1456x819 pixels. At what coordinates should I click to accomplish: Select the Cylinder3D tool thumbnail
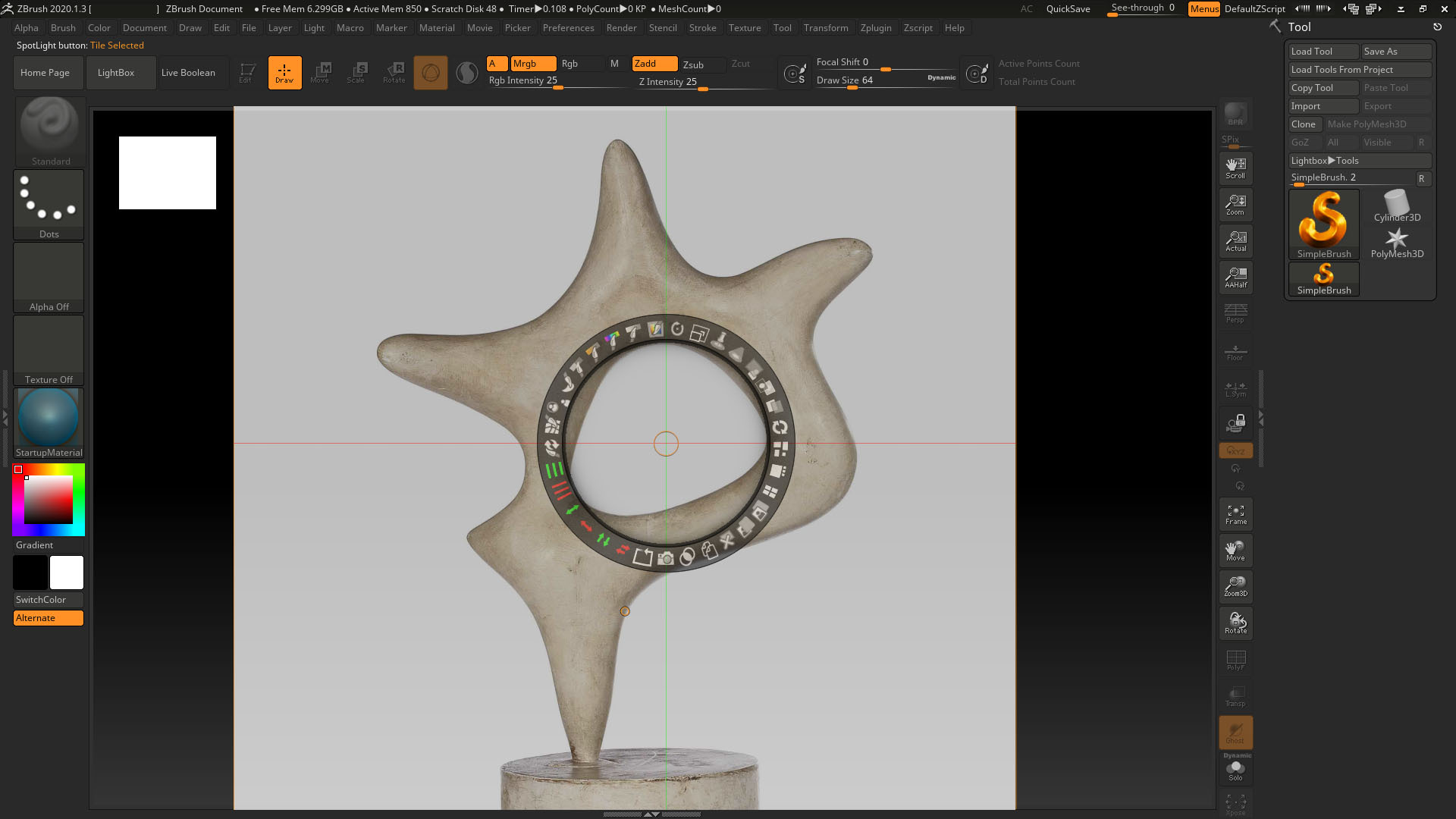[1397, 206]
